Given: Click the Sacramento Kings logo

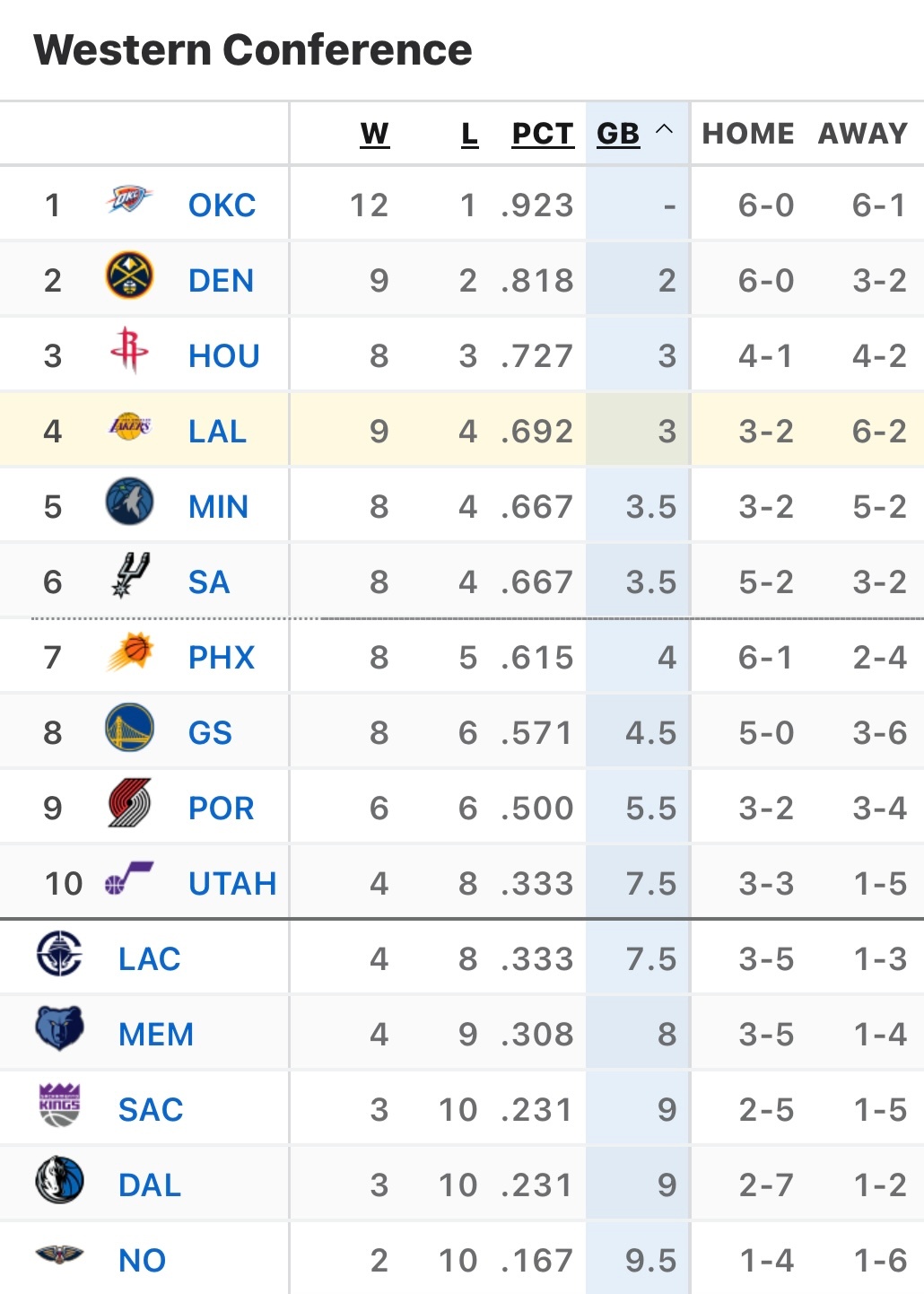Looking at the screenshot, I should (x=59, y=1104).
